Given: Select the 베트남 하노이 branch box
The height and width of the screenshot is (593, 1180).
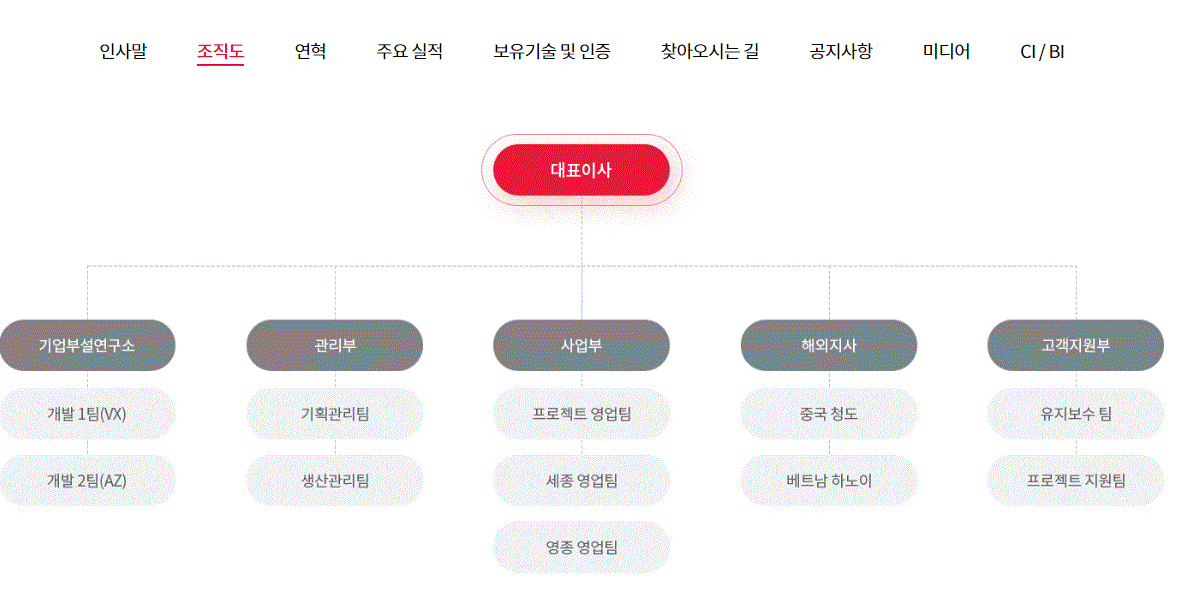Looking at the screenshot, I should point(828,481).
